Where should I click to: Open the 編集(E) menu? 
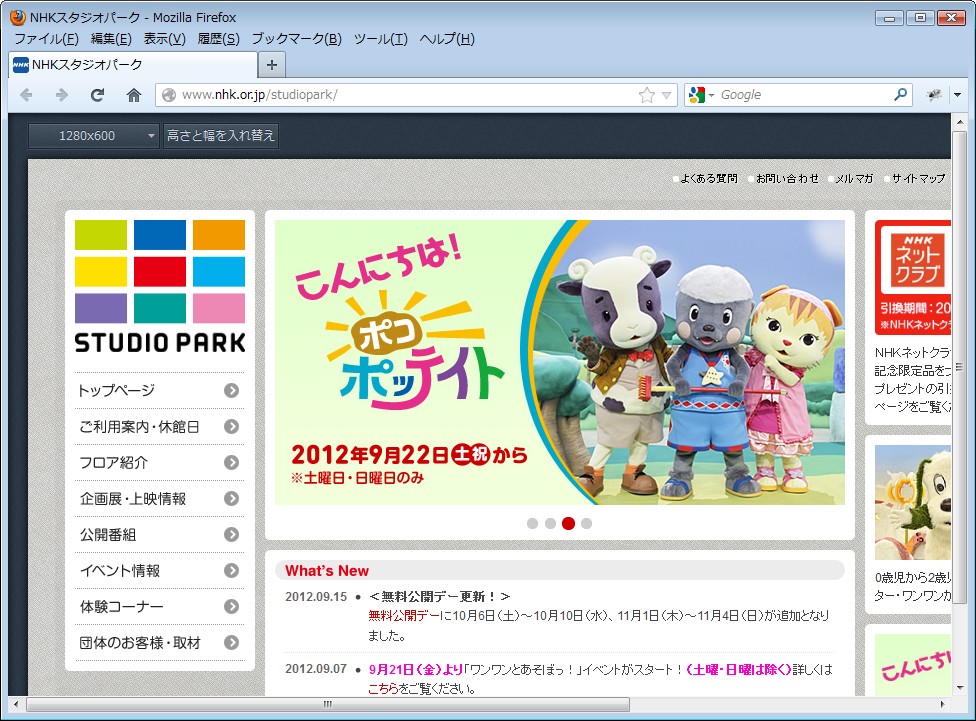[111, 39]
